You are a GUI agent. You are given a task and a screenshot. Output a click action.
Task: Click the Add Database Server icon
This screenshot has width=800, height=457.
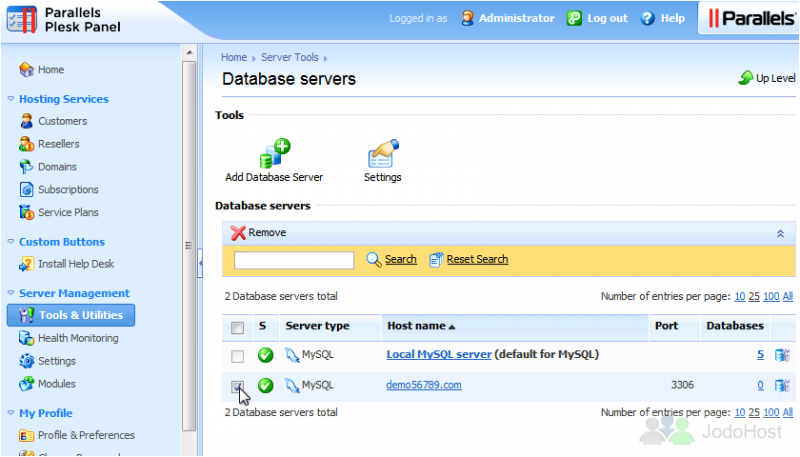275,153
